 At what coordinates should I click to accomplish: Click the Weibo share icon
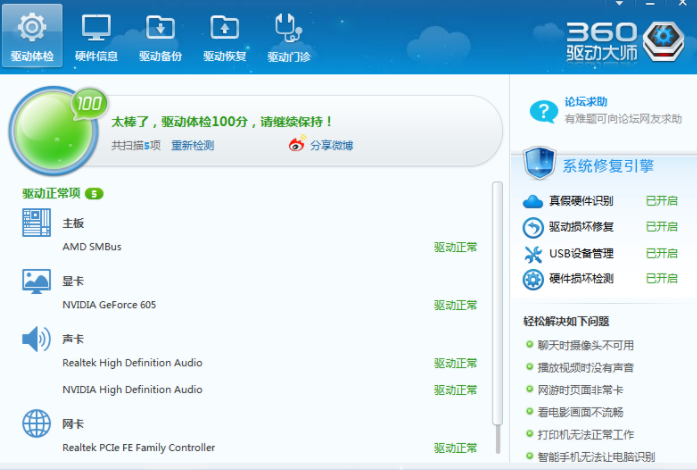(x=296, y=144)
